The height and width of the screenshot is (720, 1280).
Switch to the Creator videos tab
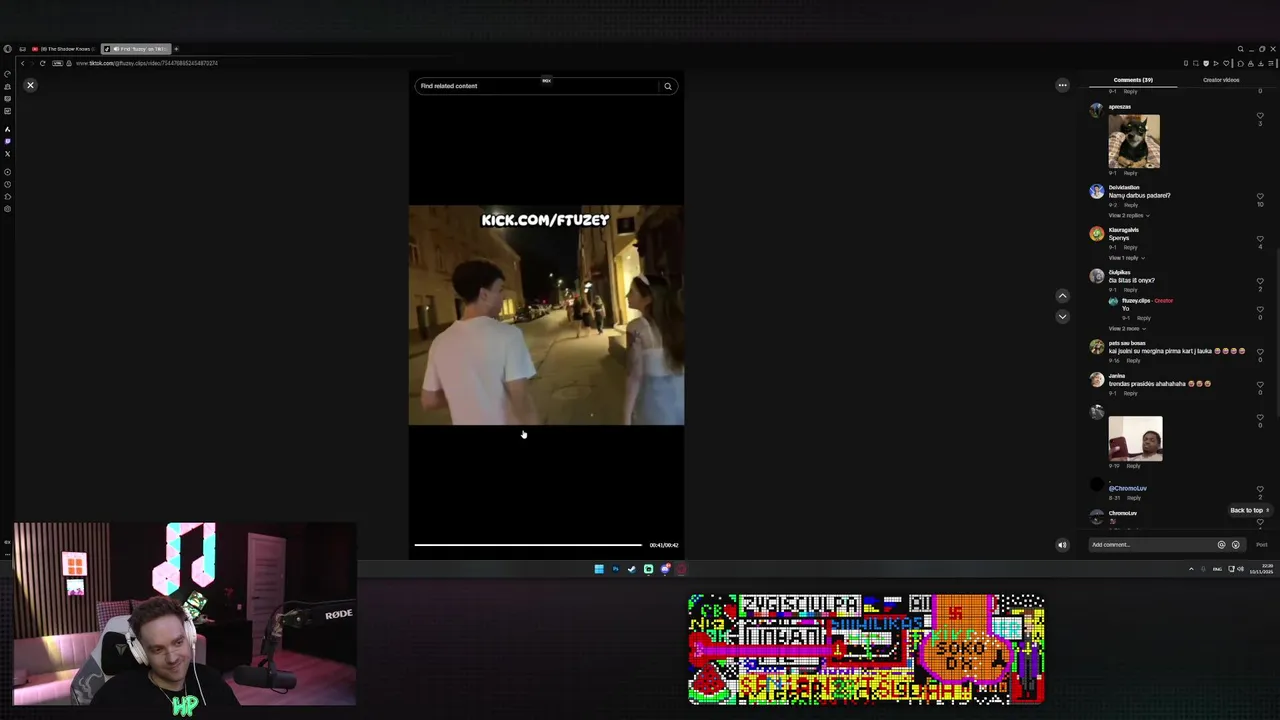click(x=1221, y=80)
